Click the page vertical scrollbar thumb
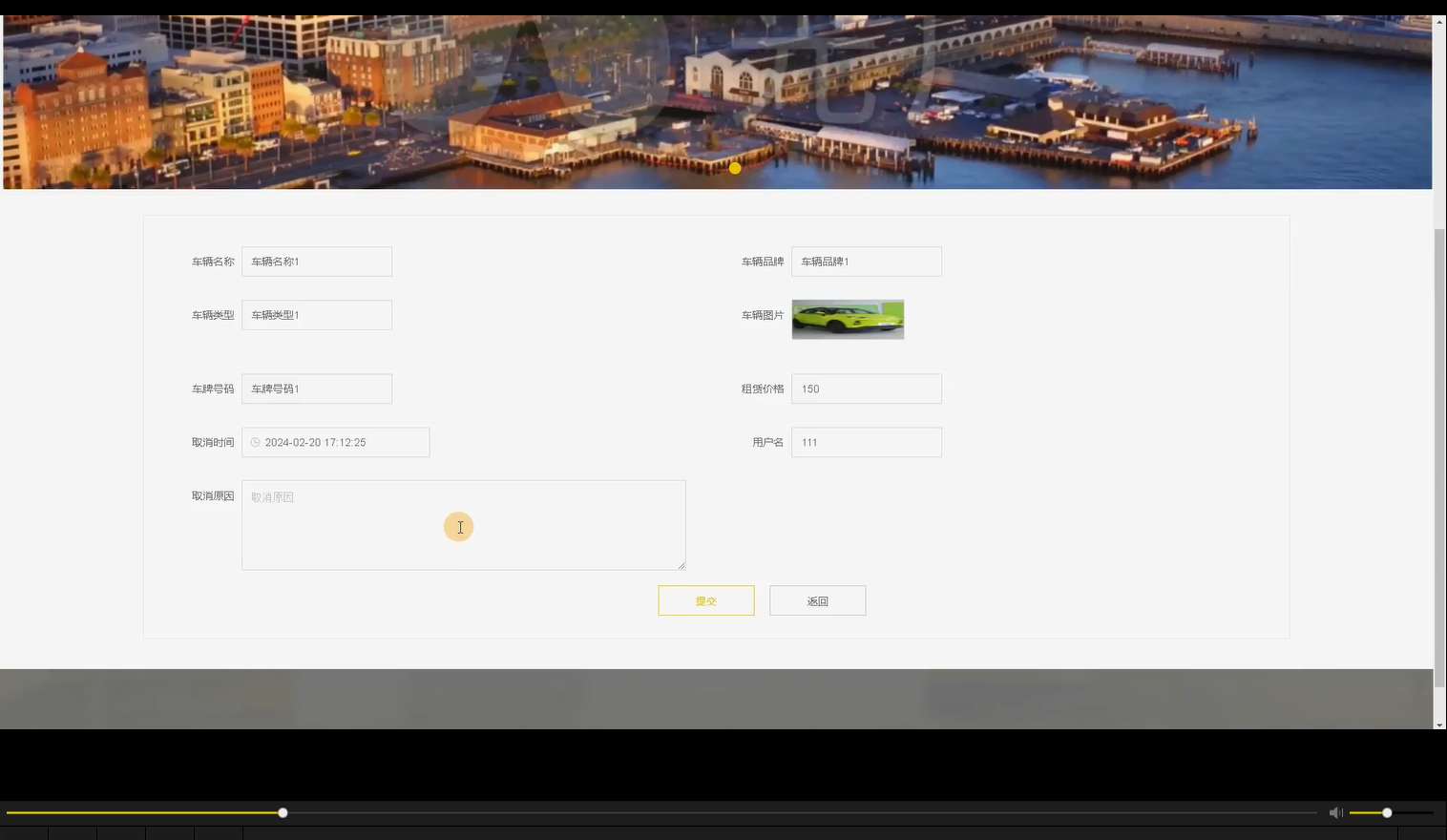The width and height of the screenshot is (1447, 840). (x=1439, y=458)
